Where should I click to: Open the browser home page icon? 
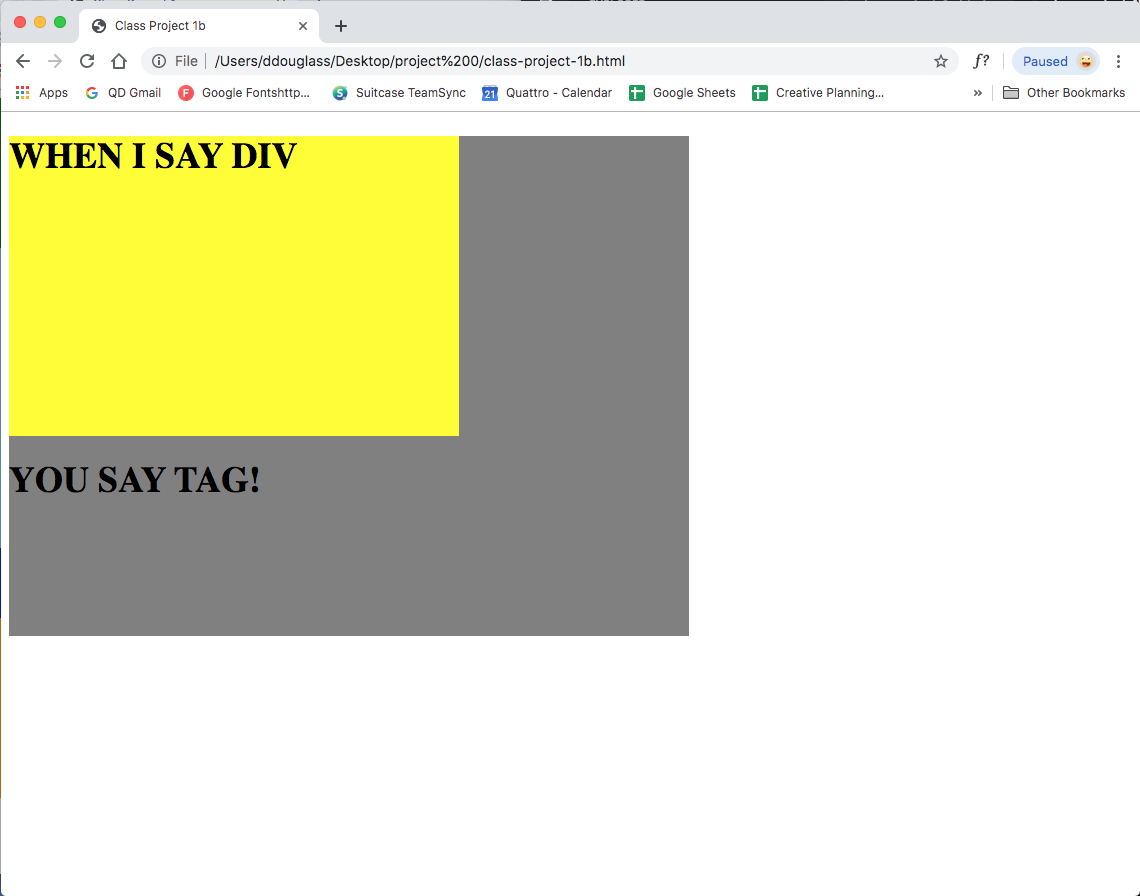pyautogui.click(x=119, y=61)
